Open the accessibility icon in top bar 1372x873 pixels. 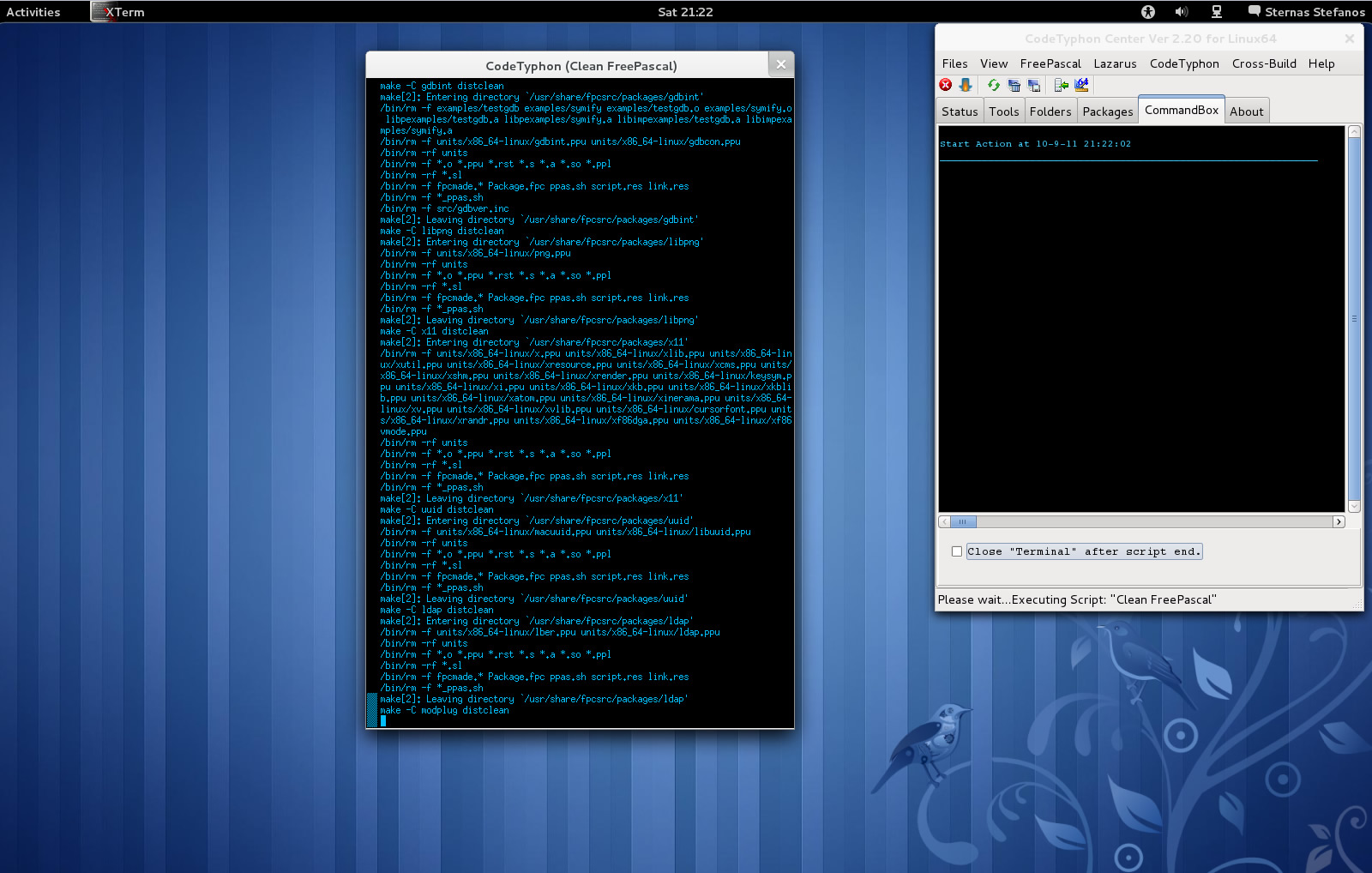(1148, 12)
